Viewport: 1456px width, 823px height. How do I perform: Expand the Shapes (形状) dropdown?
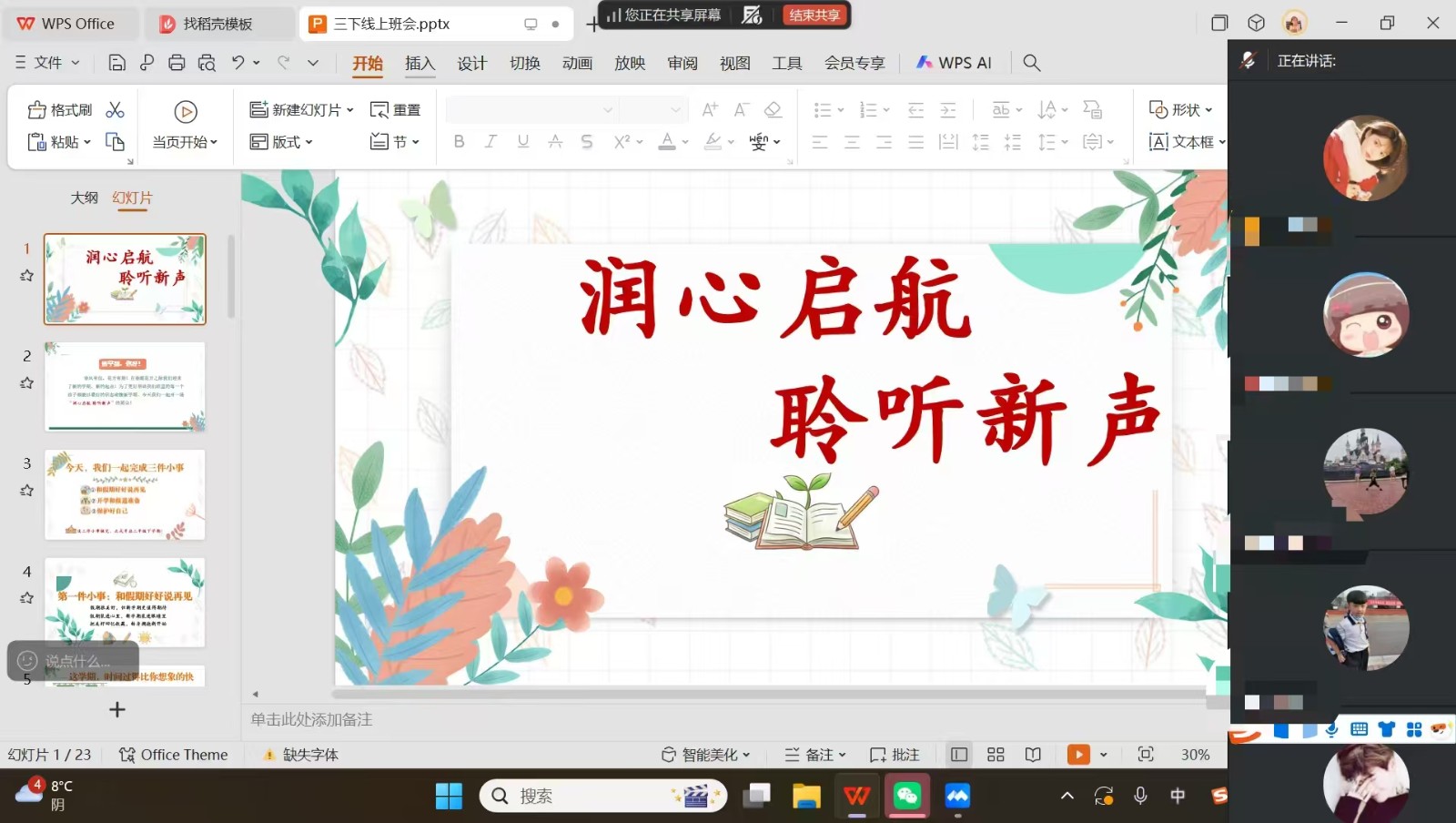(x=1208, y=110)
